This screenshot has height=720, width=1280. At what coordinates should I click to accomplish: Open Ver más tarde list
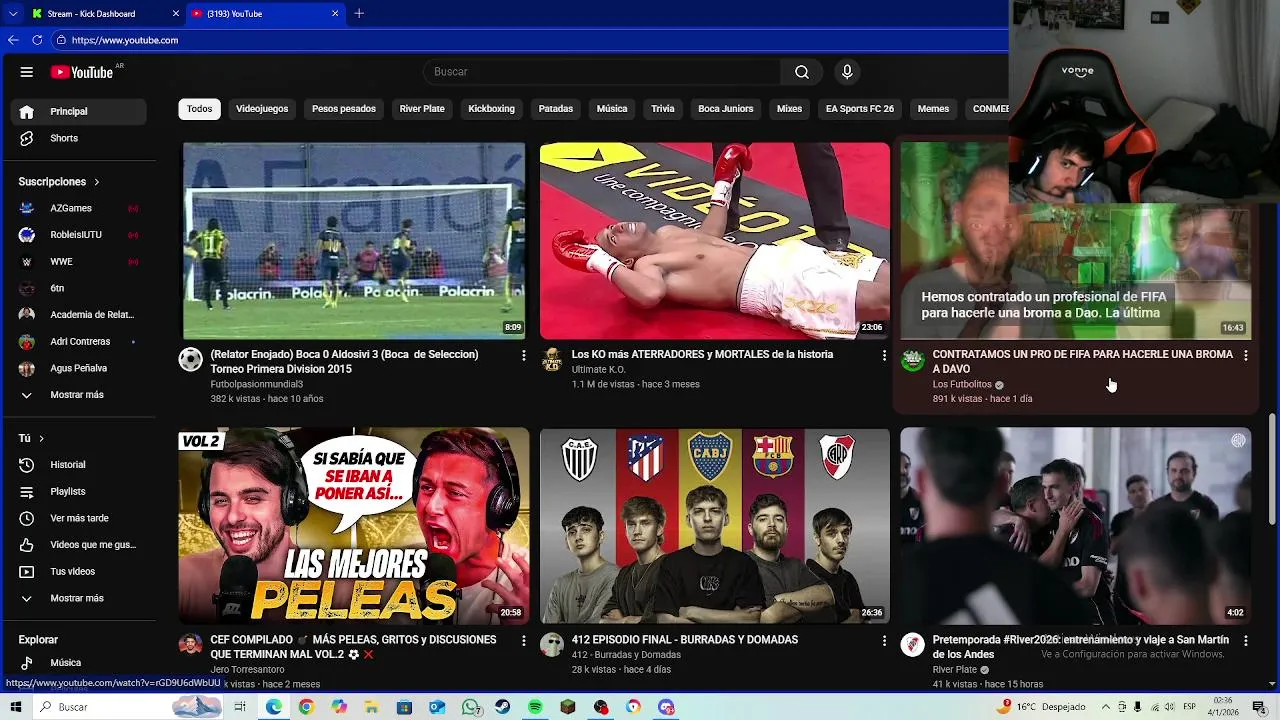click(x=78, y=518)
